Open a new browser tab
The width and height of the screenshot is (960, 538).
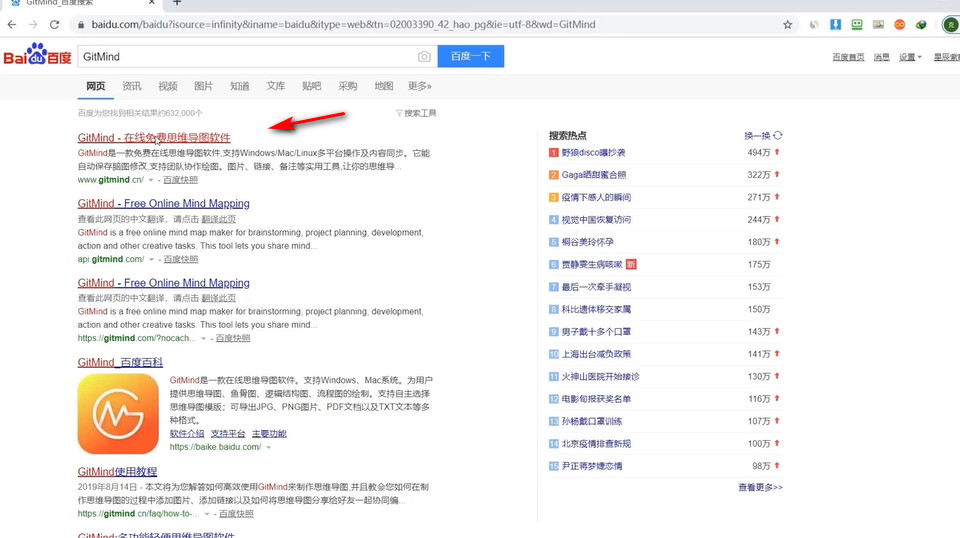177,2
